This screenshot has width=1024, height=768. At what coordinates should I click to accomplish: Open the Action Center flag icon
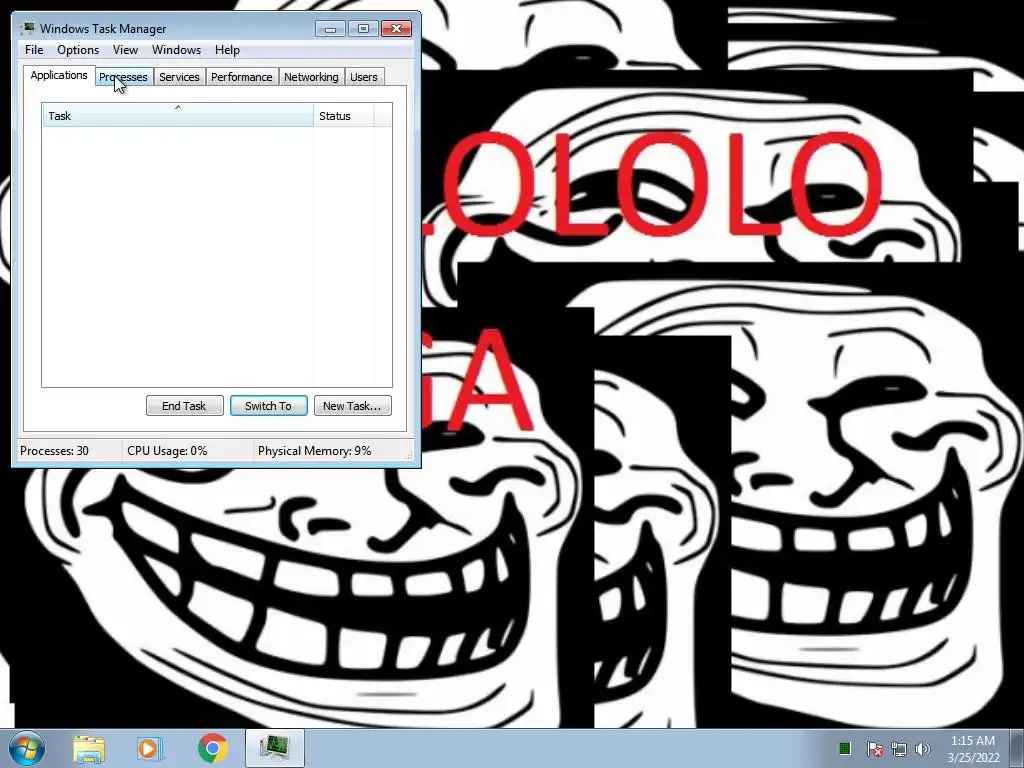tap(874, 749)
